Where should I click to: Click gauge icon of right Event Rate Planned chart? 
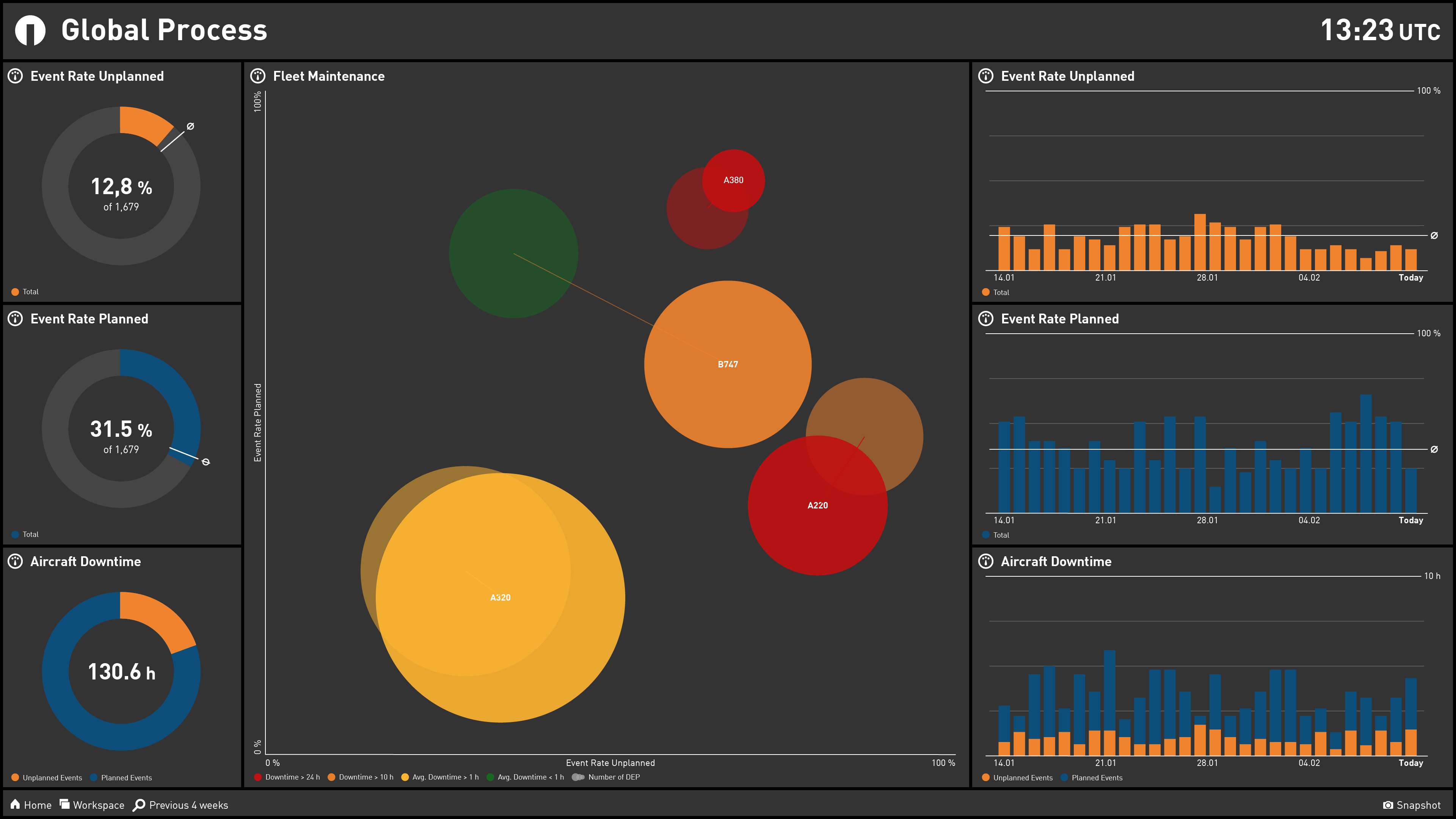pos(986,318)
